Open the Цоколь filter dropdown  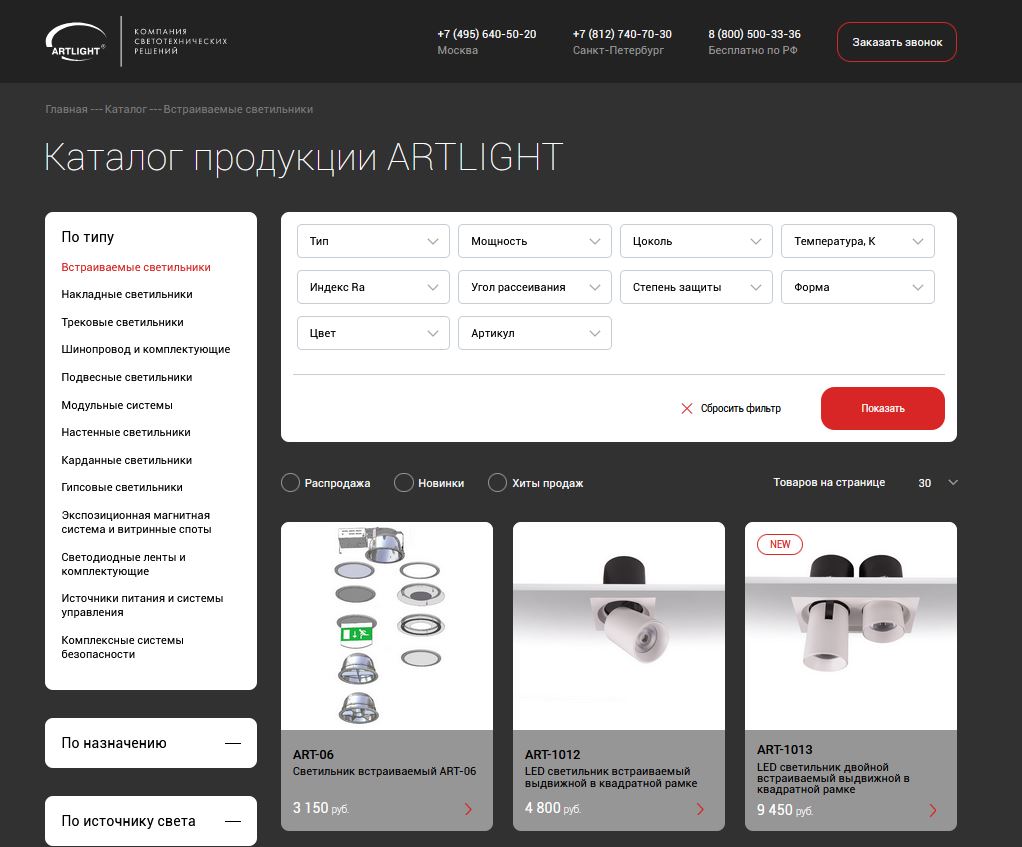pyautogui.click(x=696, y=241)
